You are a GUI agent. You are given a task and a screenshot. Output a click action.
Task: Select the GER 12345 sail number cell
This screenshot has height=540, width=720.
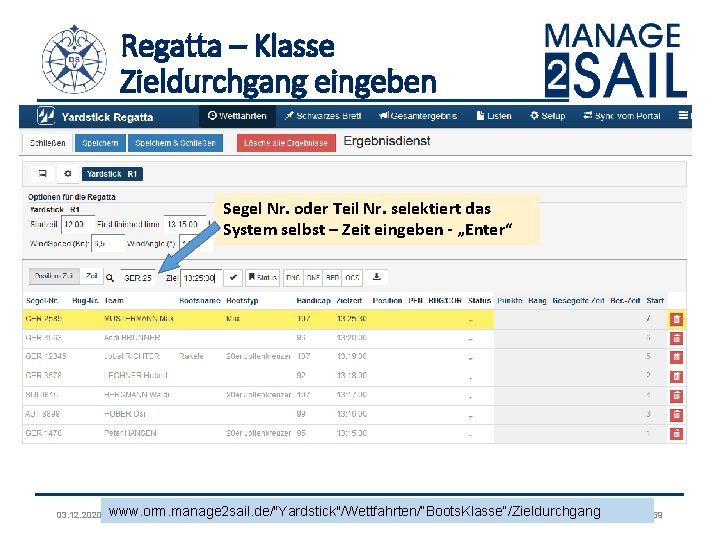click(x=46, y=356)
